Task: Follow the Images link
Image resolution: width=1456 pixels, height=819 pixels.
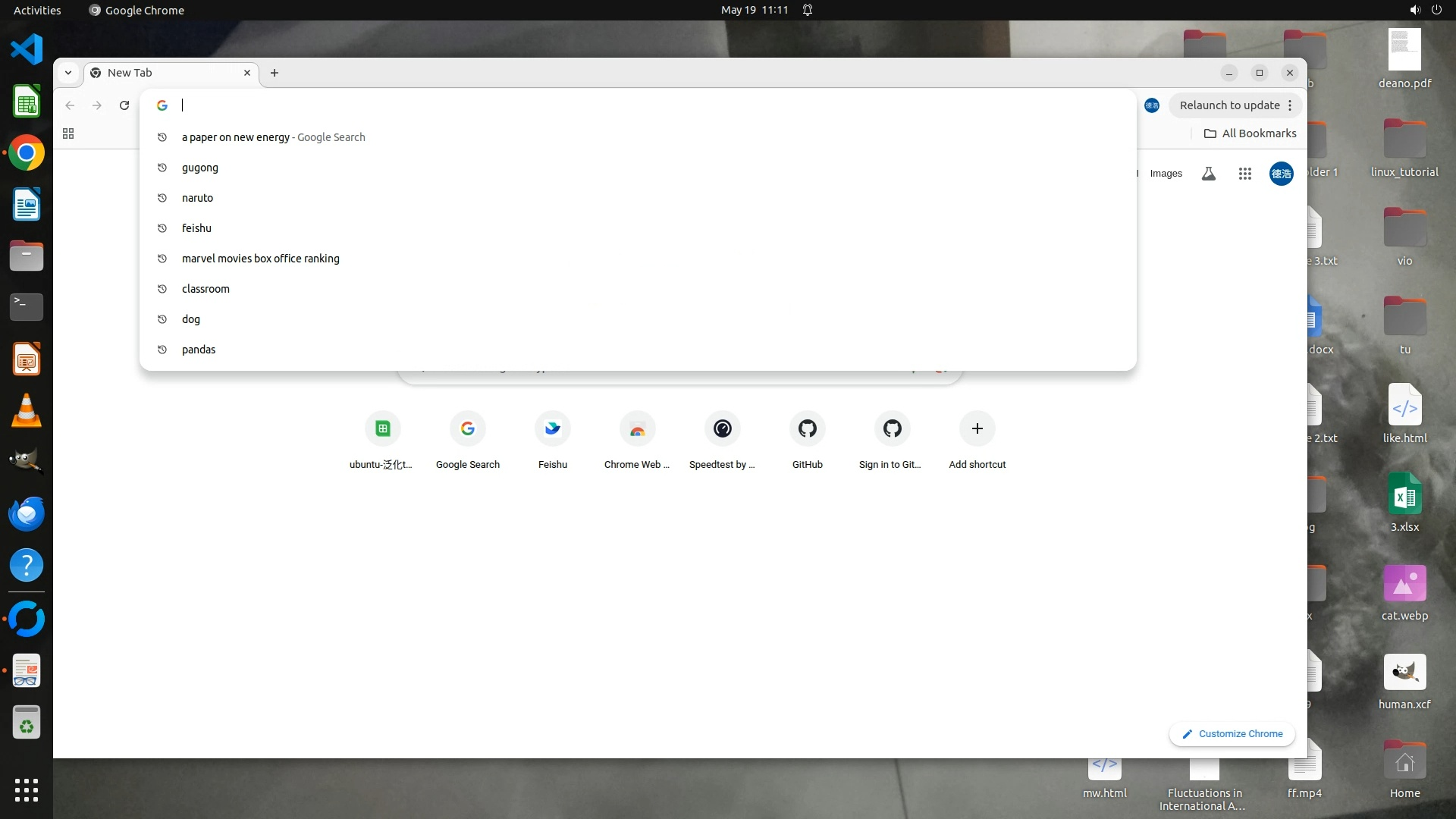Action: coord(1166,174)
